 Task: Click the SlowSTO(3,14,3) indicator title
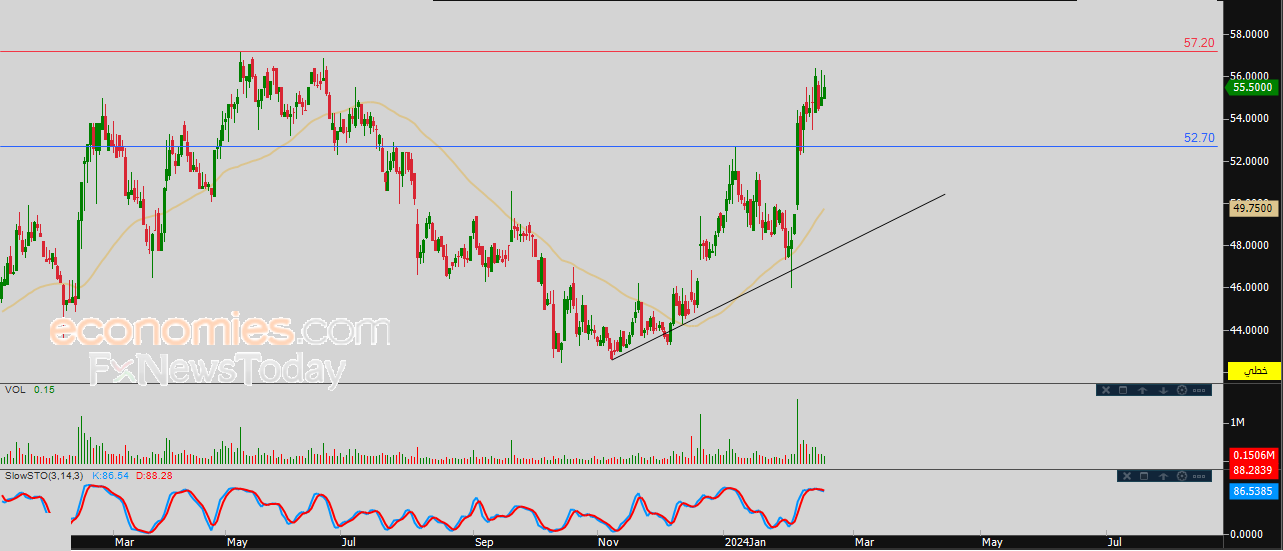[44, 475]
